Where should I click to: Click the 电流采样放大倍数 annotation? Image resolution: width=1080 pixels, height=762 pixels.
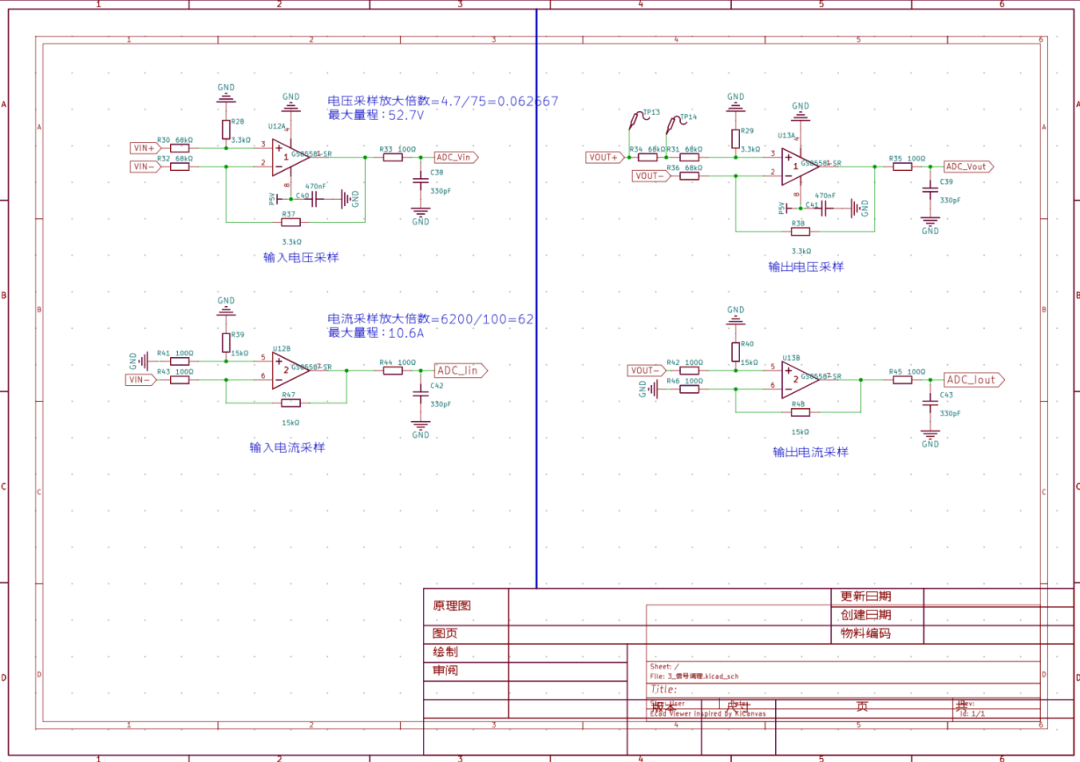coord(430,319)
